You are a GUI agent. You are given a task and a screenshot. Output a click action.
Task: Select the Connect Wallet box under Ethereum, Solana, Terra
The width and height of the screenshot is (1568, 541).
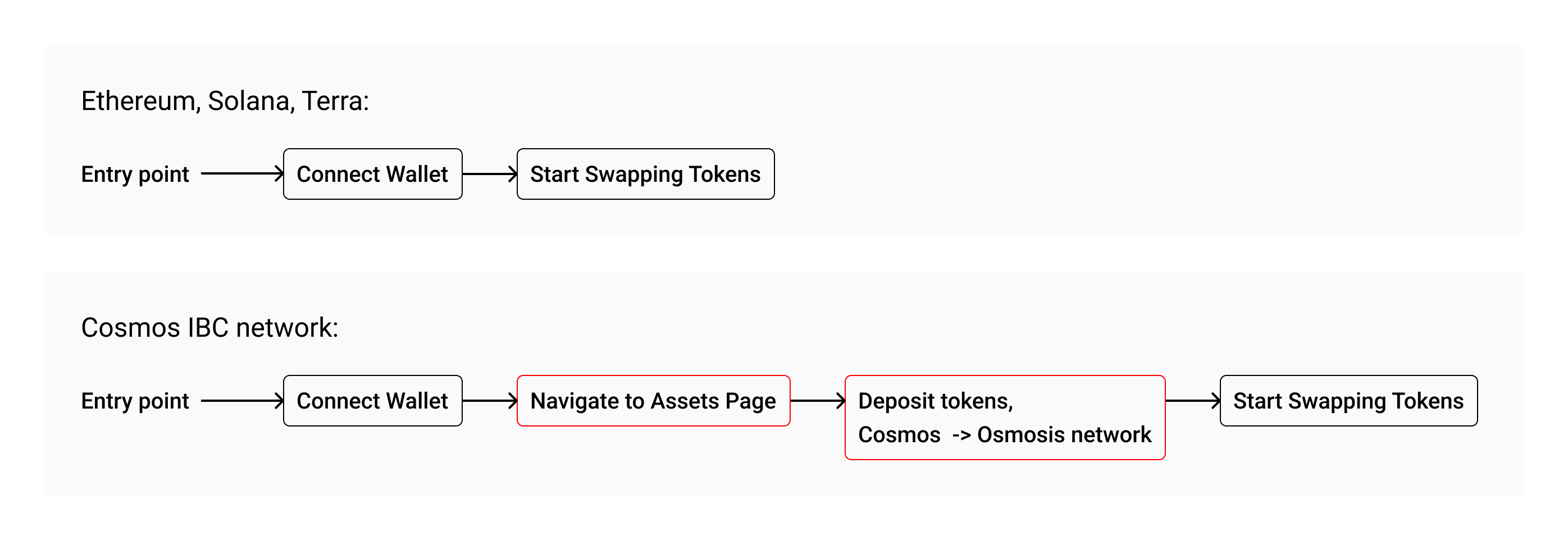[x=372, y=174]
